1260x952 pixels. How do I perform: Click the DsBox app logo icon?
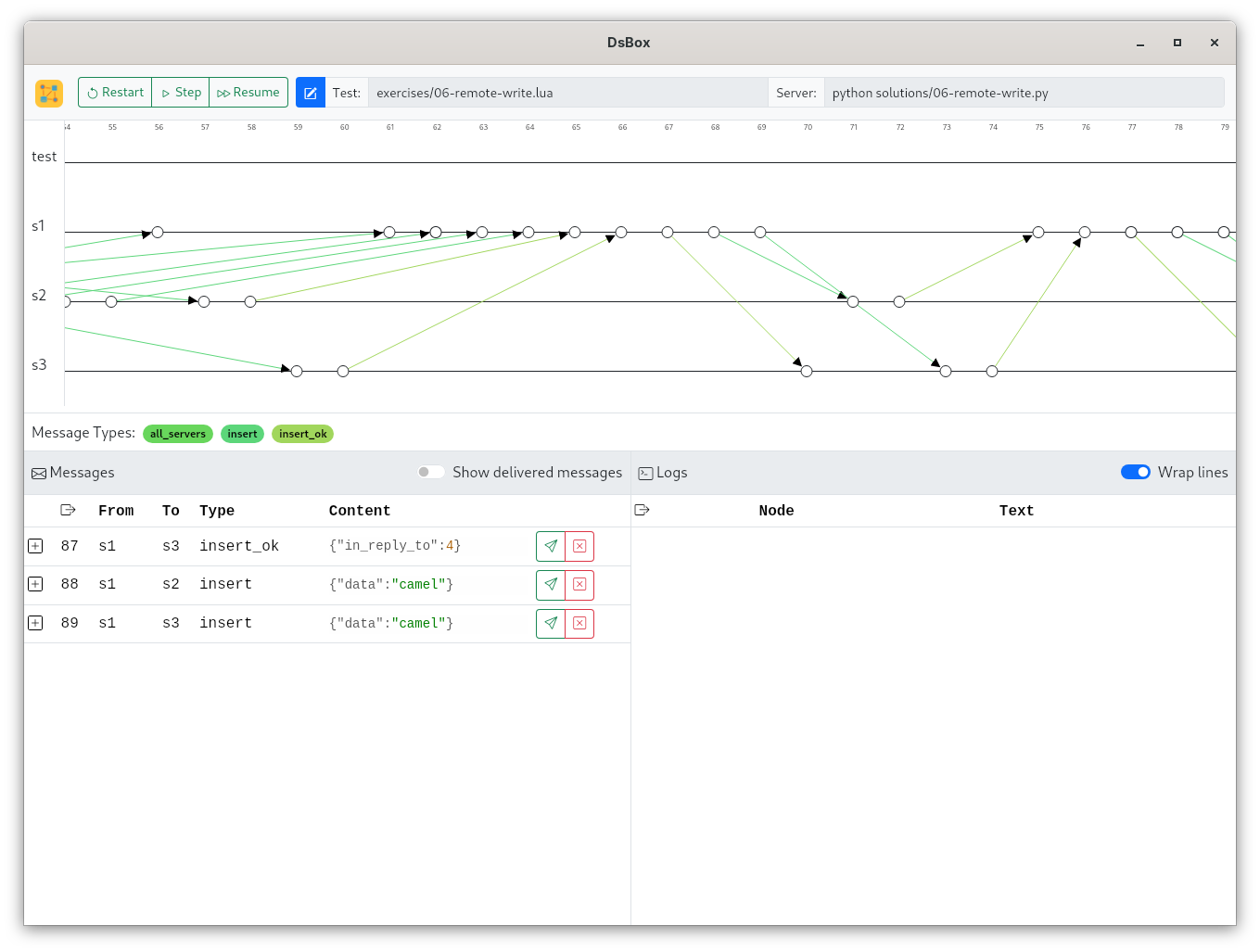click(49, 93)
